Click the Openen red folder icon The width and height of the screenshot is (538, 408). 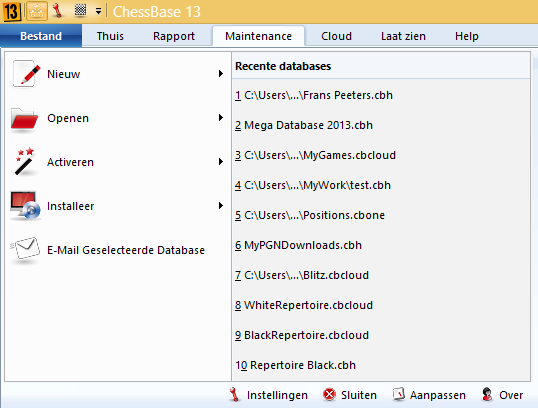pos(24,119)
